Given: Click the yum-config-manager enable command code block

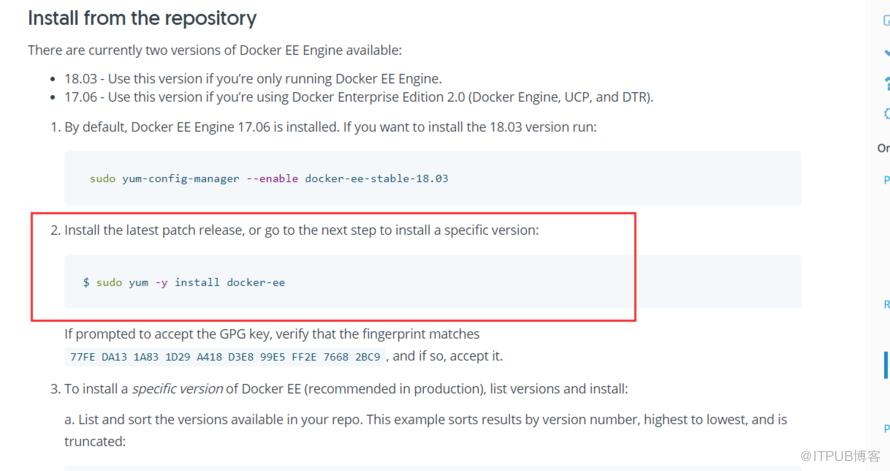Looking at the screenshot, I should pyautogui.click(x=433, y=178).
